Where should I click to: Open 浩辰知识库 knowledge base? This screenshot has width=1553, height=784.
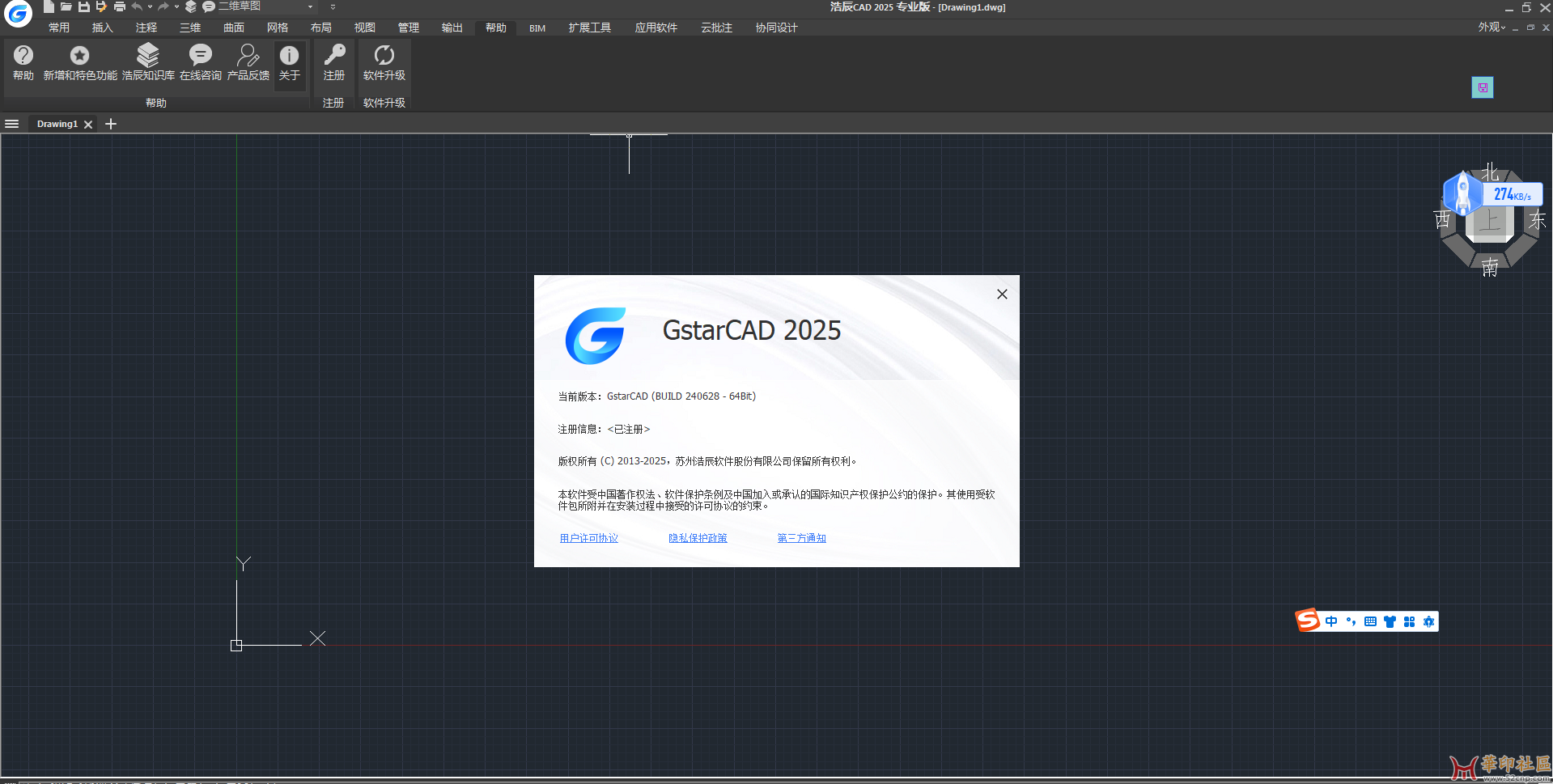point(148,63)
